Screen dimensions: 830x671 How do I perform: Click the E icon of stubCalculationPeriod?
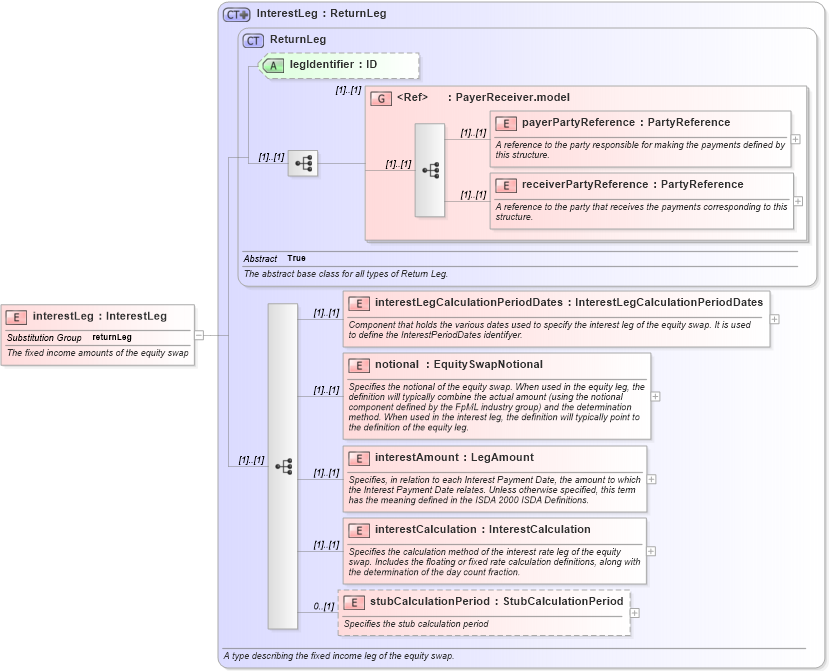[354, 602]
